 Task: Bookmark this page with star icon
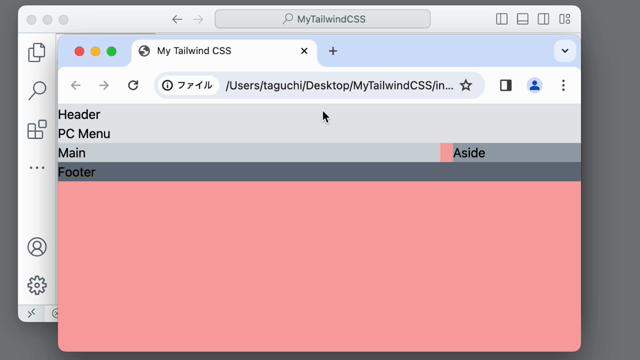(466, 85)
